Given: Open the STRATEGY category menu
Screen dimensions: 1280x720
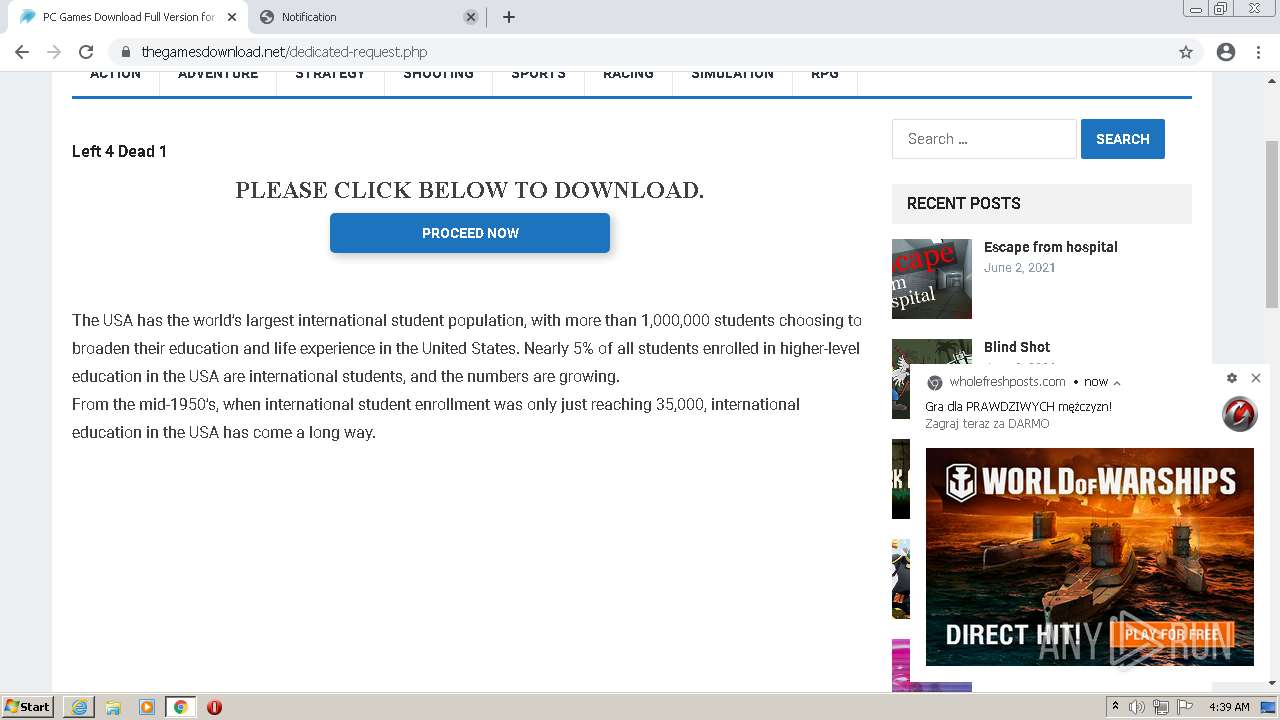Looking at the screenshot, I should [330, 74].
